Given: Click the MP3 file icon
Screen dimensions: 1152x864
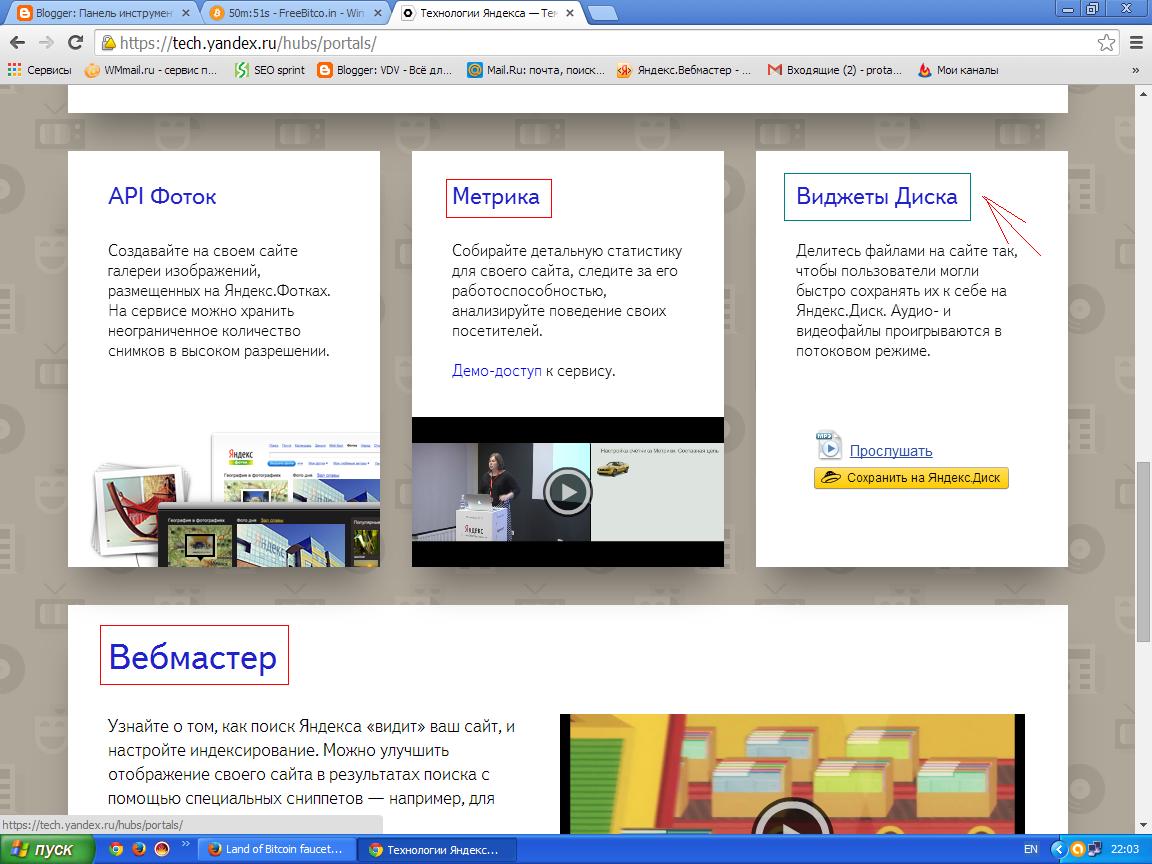Looking at the screenshot, I should [829, 445].
